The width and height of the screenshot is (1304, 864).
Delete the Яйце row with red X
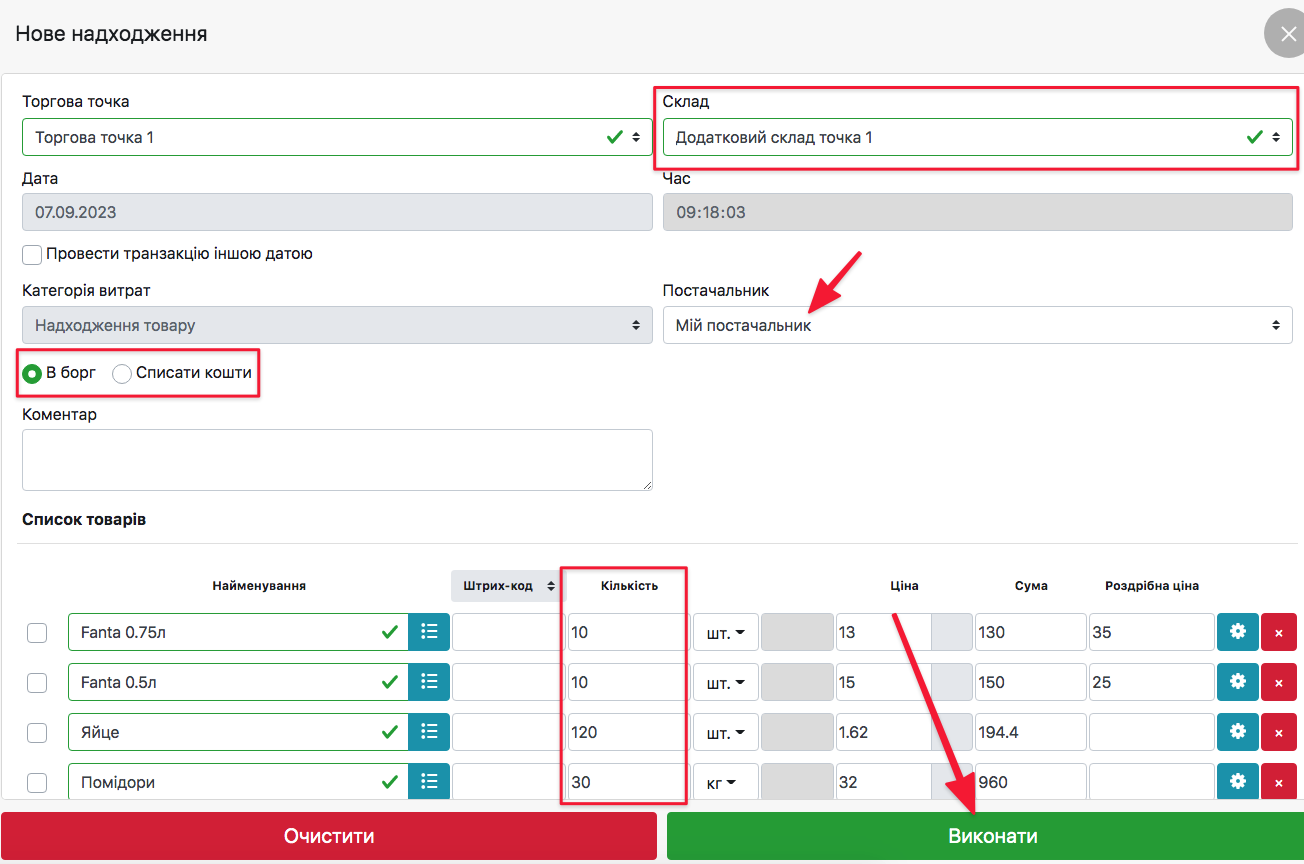1279,732
